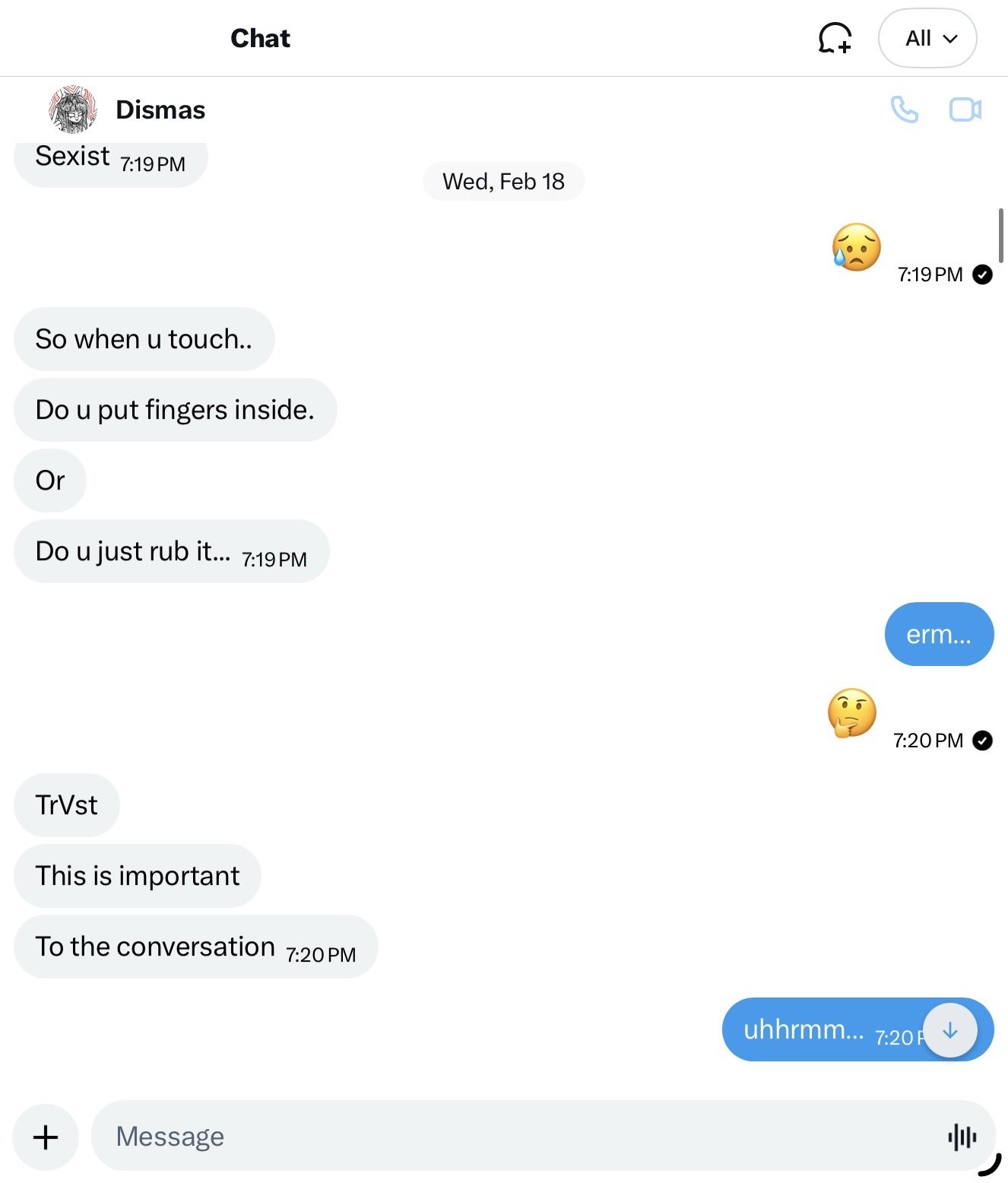The image size is (1008, 1183).
Task: Select the crying face emoji message
Action: pyautogui.click(x=856, y=248)
